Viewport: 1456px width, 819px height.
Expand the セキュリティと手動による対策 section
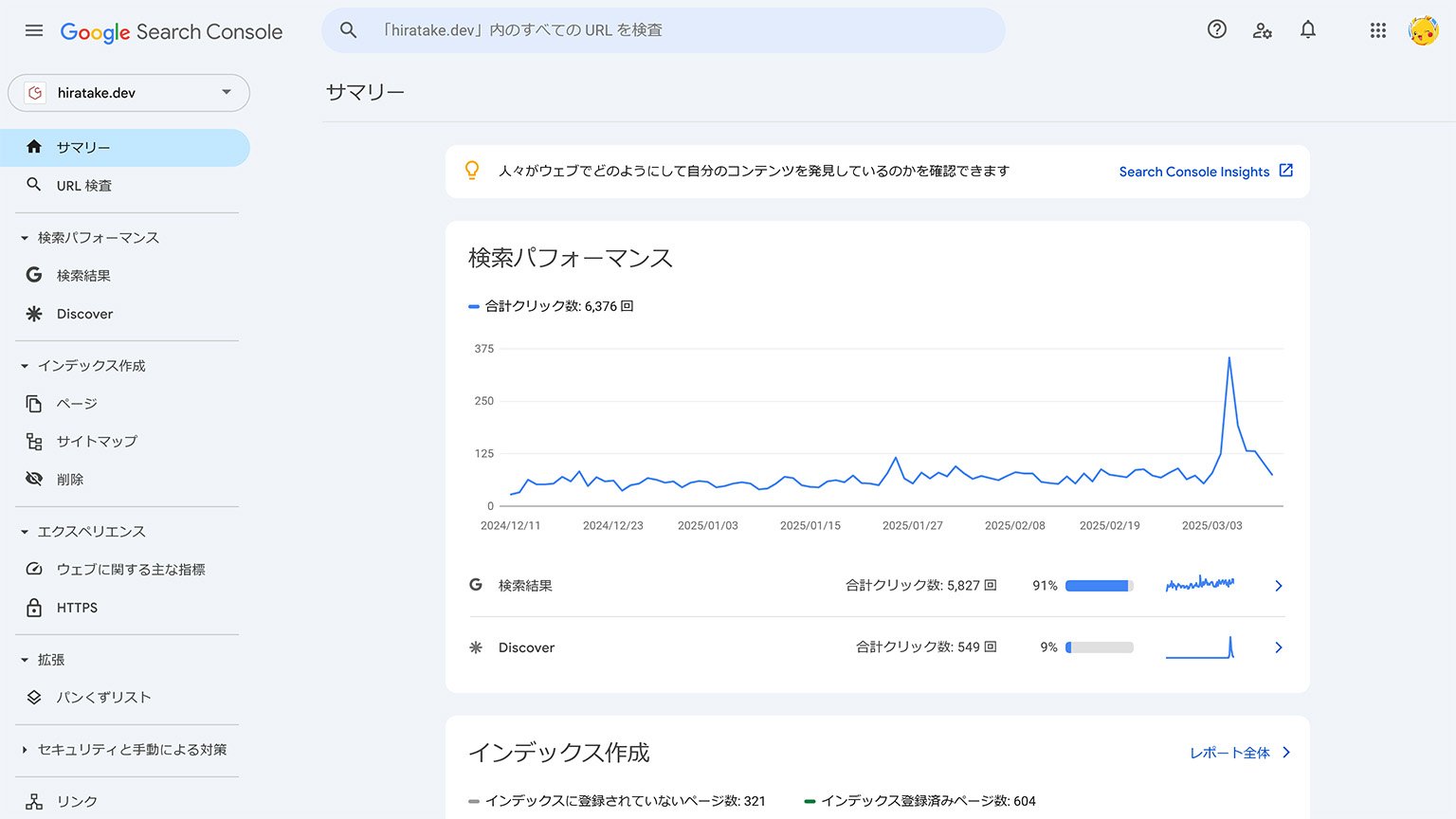pyautogui.click(x=25, y=750)
